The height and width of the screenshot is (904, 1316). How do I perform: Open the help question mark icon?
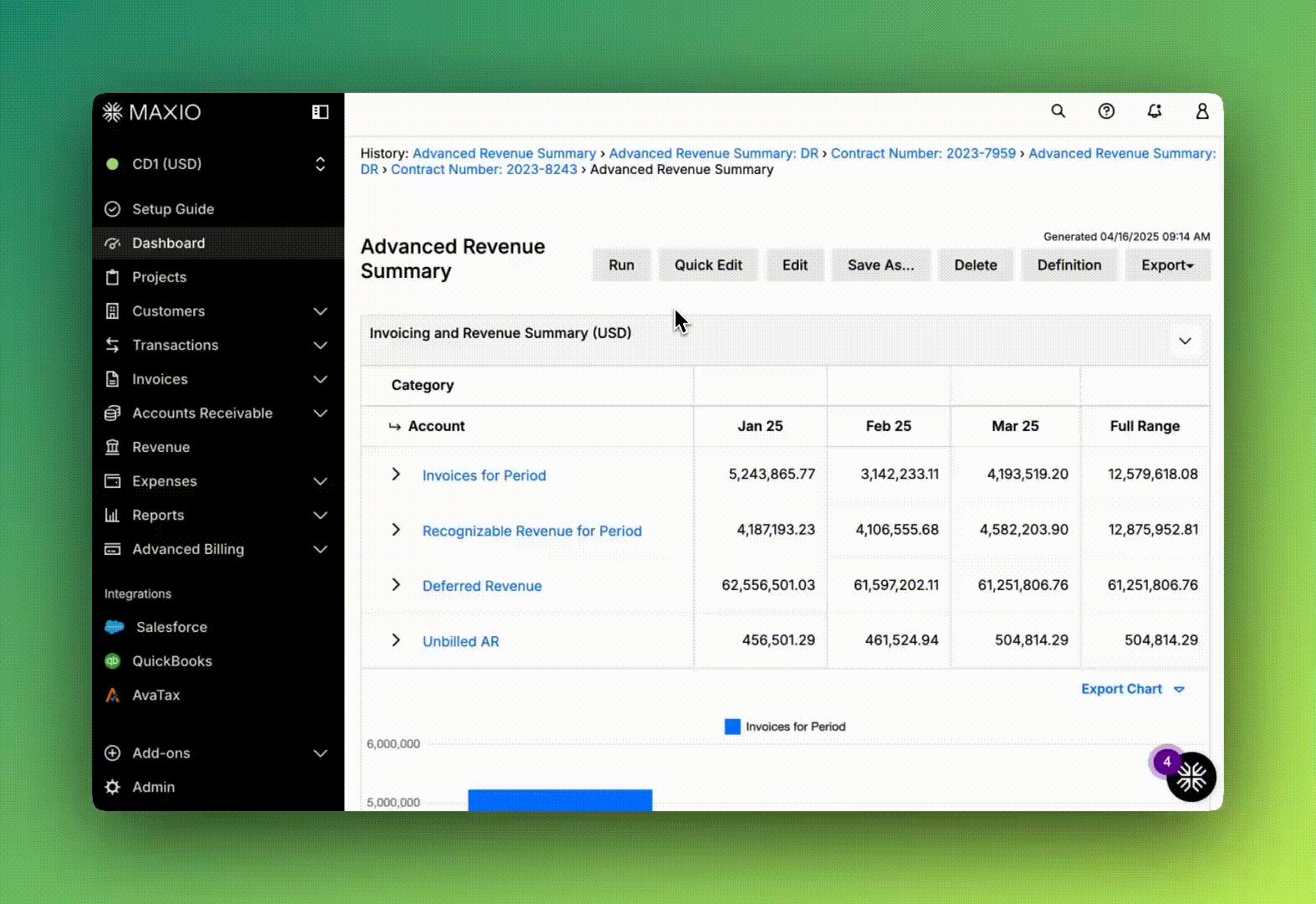pyautogui.click(x=1106, y=111)
